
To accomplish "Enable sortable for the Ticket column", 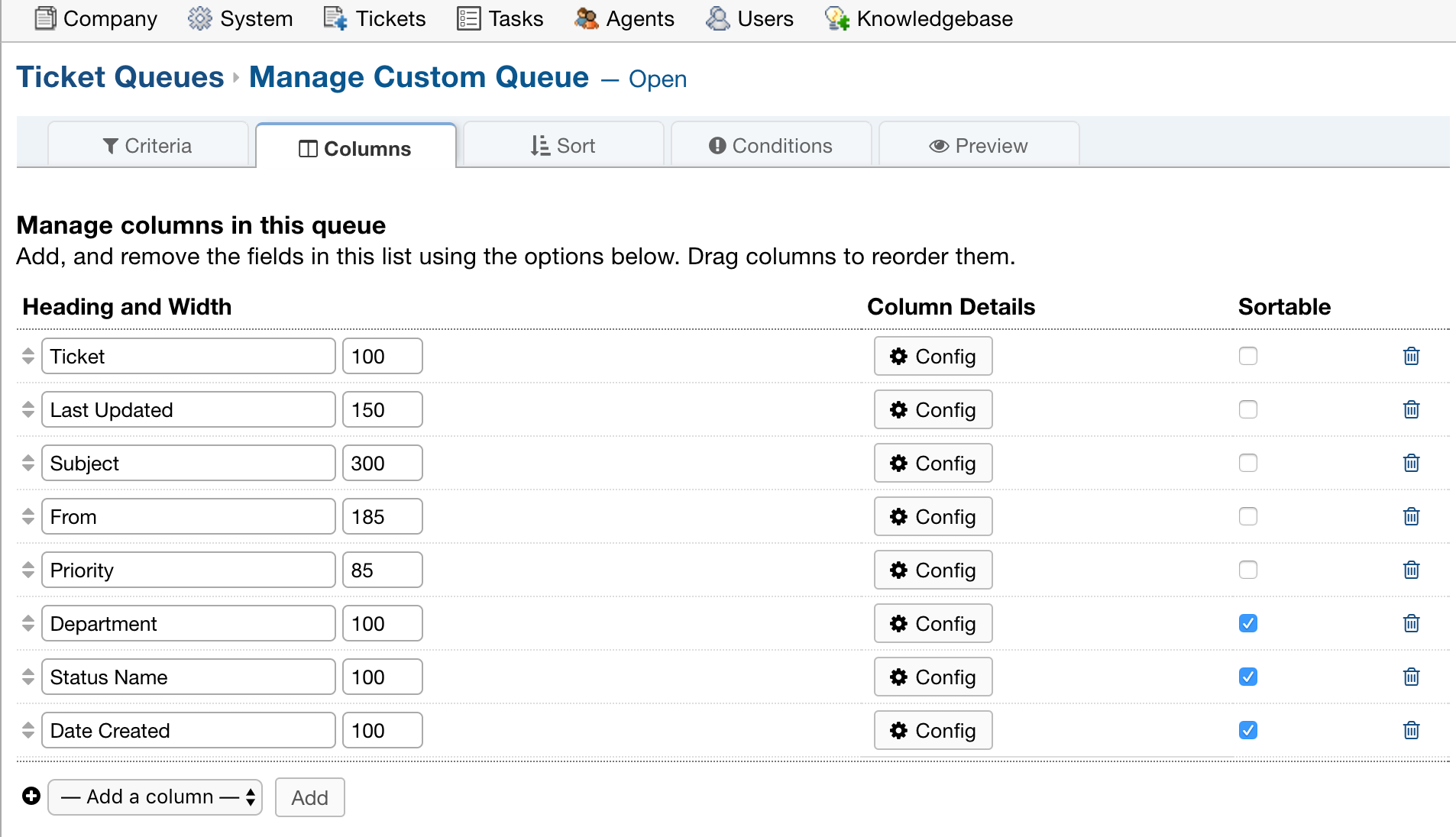I will click(1247, 356).
